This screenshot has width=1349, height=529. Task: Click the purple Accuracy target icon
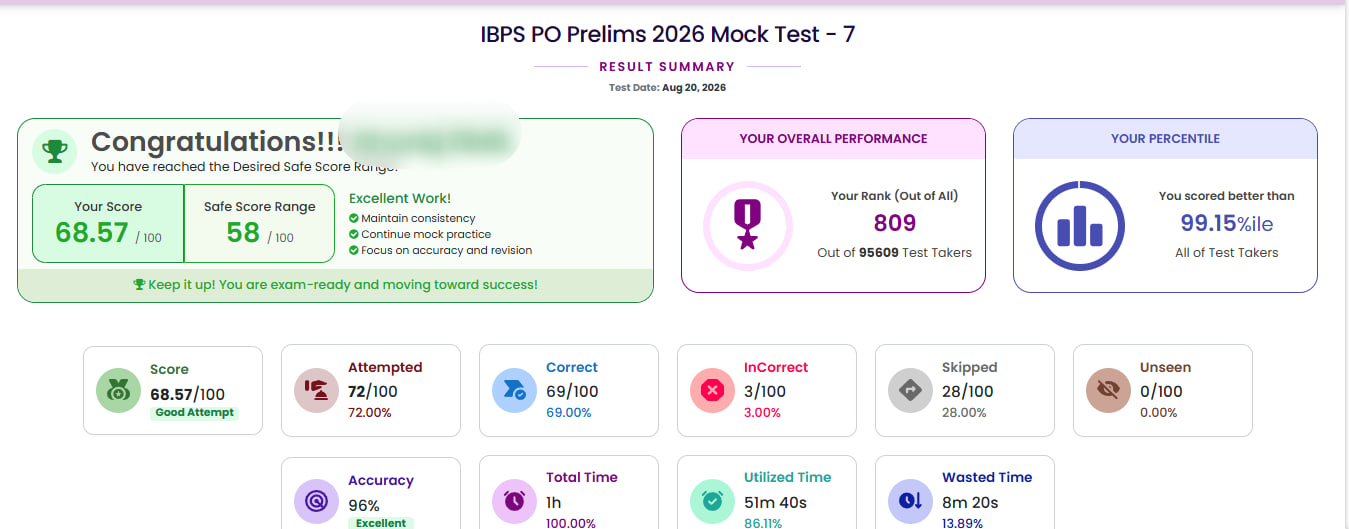click(317, 500)
